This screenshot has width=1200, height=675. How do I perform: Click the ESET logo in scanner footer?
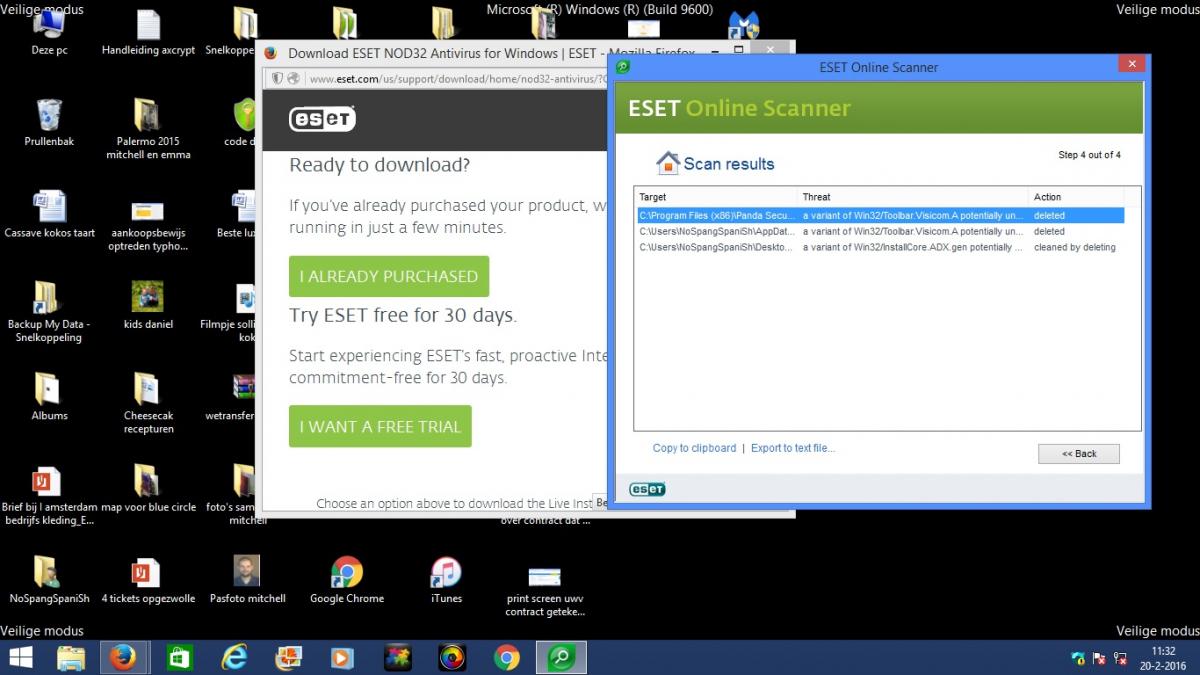pyautogui.click(x=647, y=489)
